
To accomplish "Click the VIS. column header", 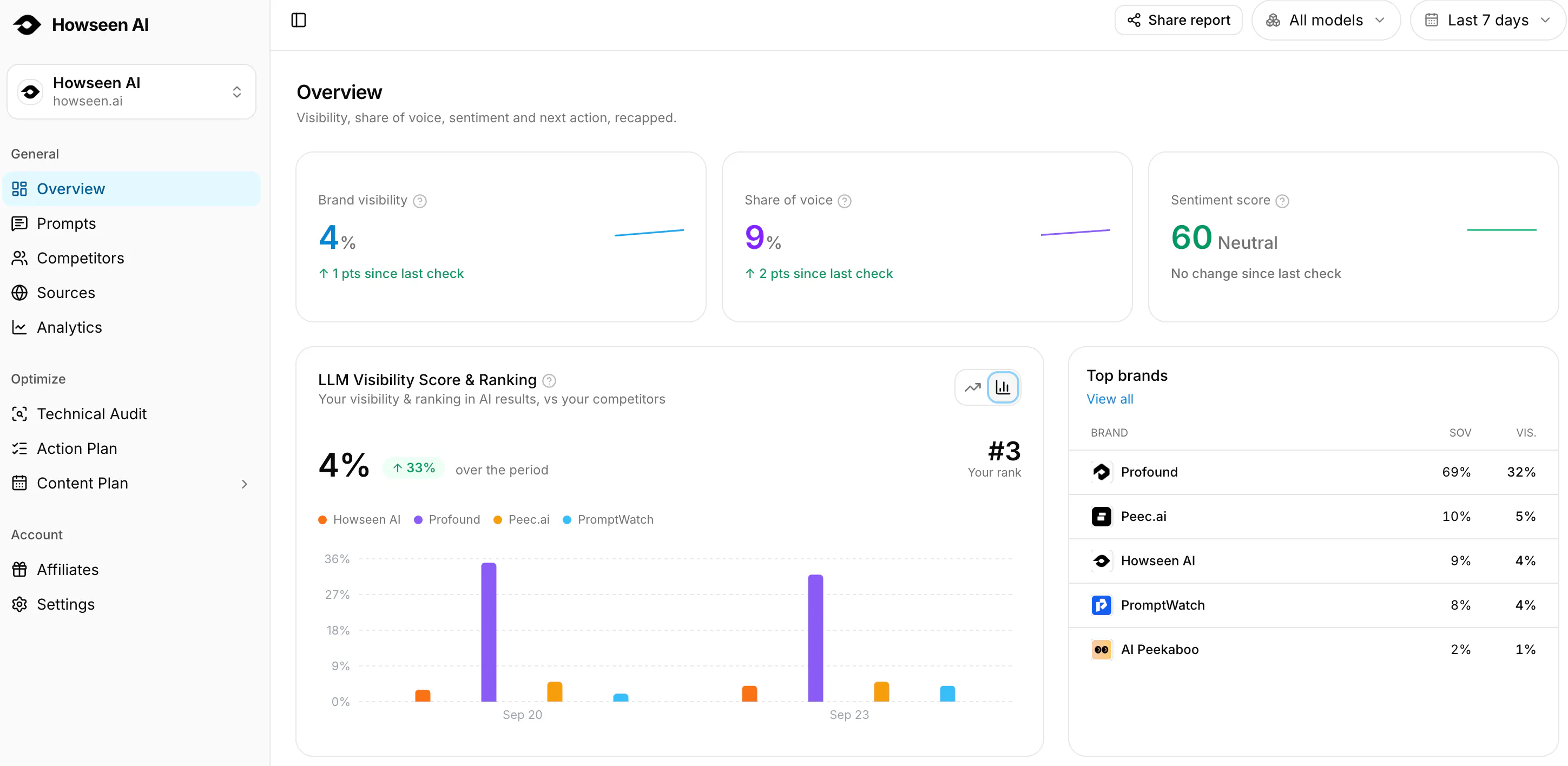I will point(1525,433).
